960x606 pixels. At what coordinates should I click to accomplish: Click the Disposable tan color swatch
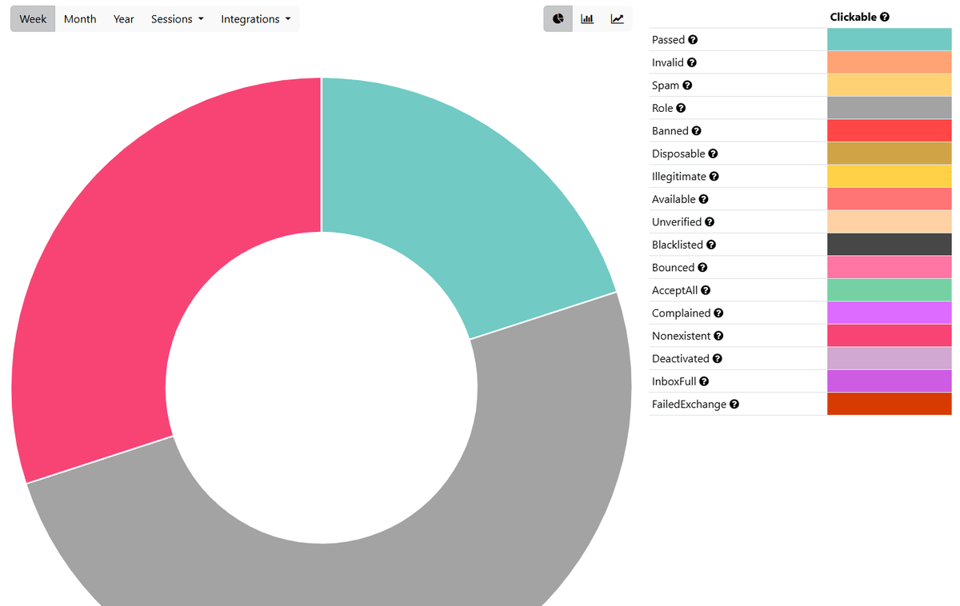[x=889, y=154]
